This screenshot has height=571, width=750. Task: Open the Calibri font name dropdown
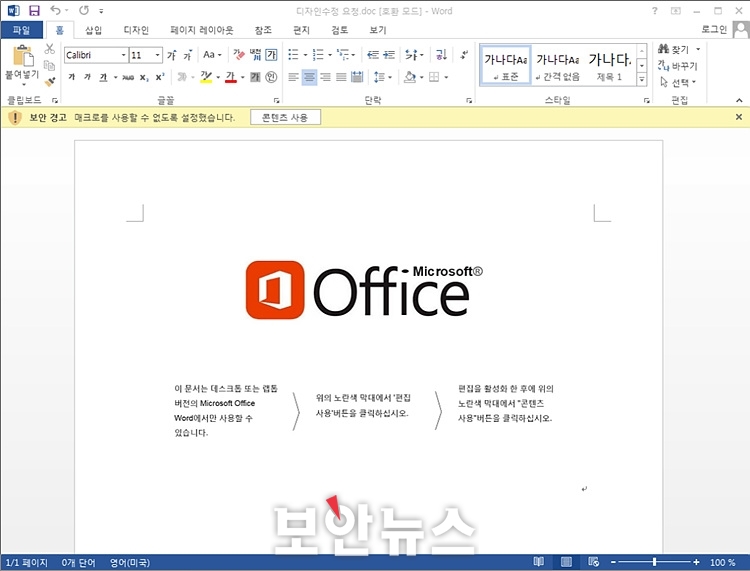(x=123, y=55)
